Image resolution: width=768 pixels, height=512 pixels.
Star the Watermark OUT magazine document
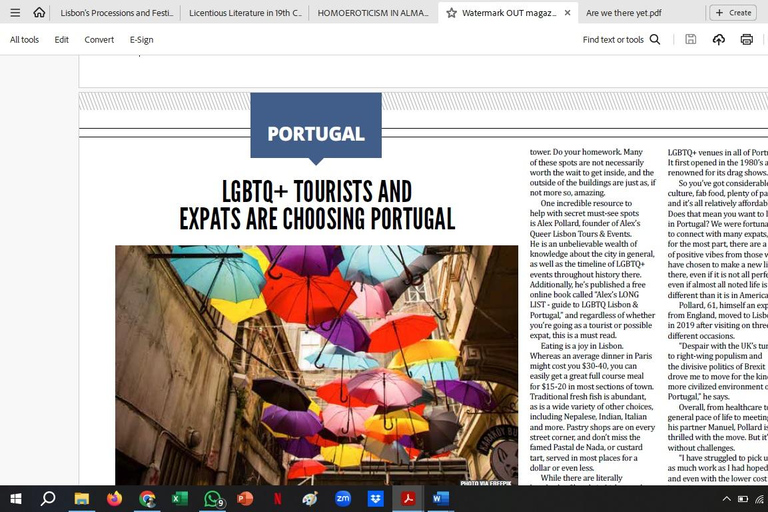click(x=452, y=13)
